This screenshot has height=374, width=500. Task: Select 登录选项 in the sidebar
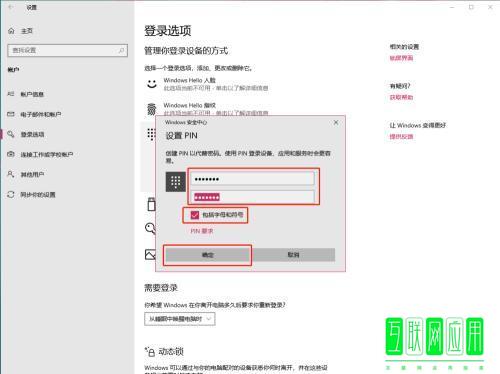click(32, 134)
